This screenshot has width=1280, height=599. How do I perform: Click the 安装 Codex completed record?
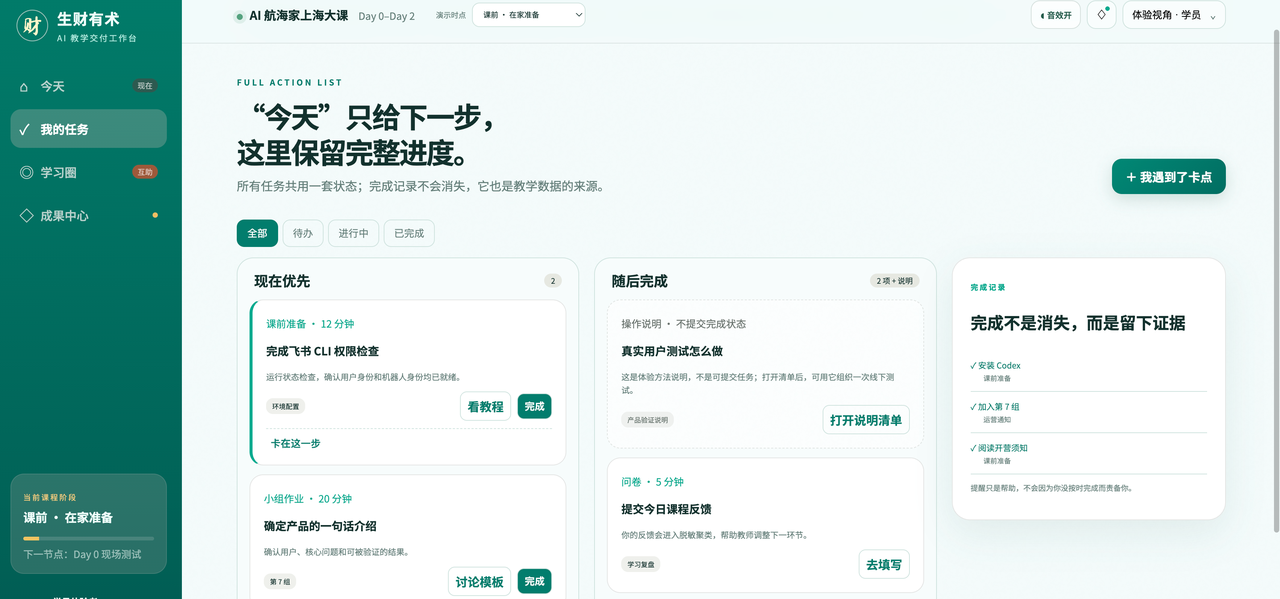[x=1088, y=371]
